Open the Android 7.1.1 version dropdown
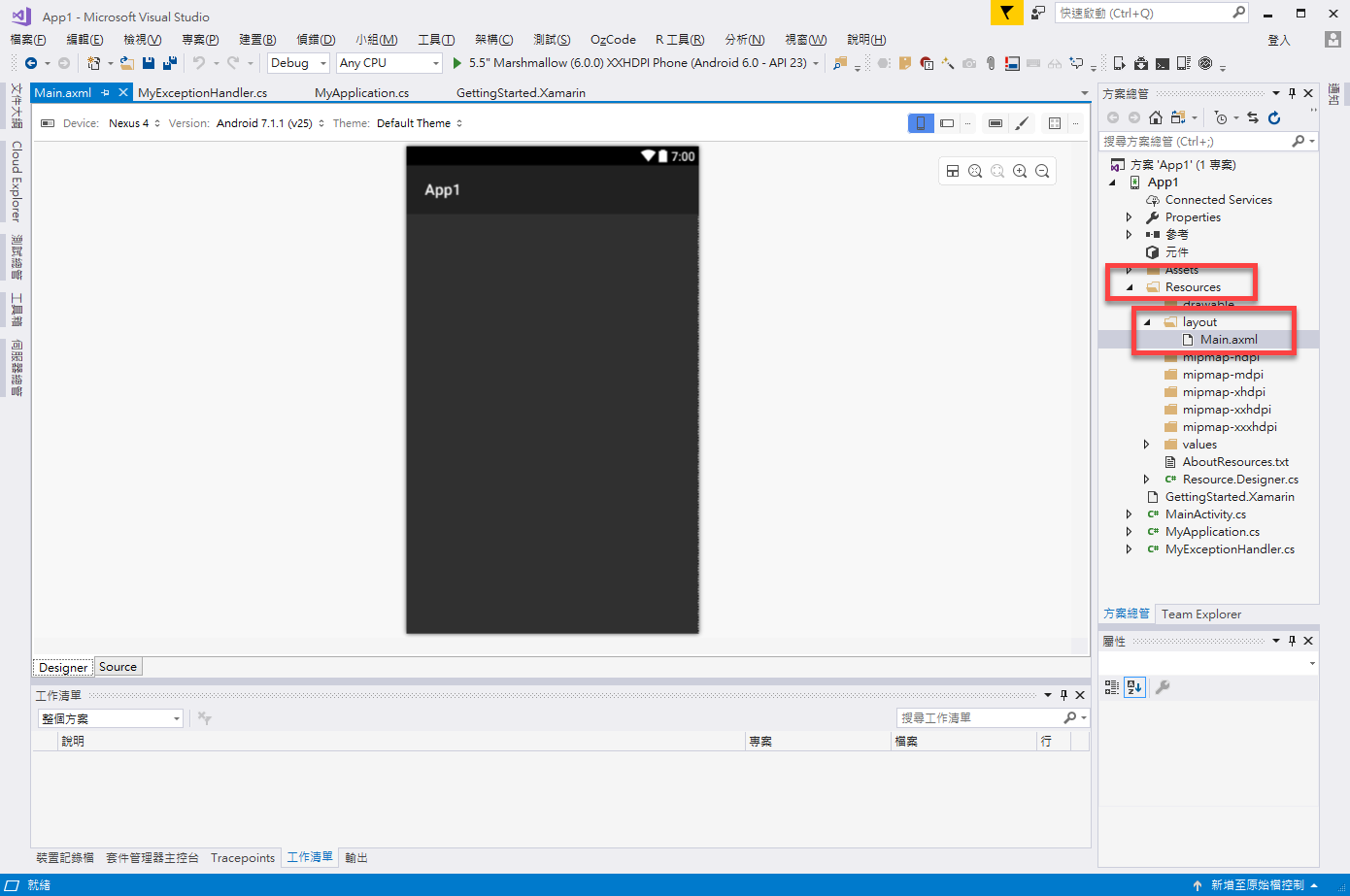The image size is (1350, 896). [x=270, y=123]
